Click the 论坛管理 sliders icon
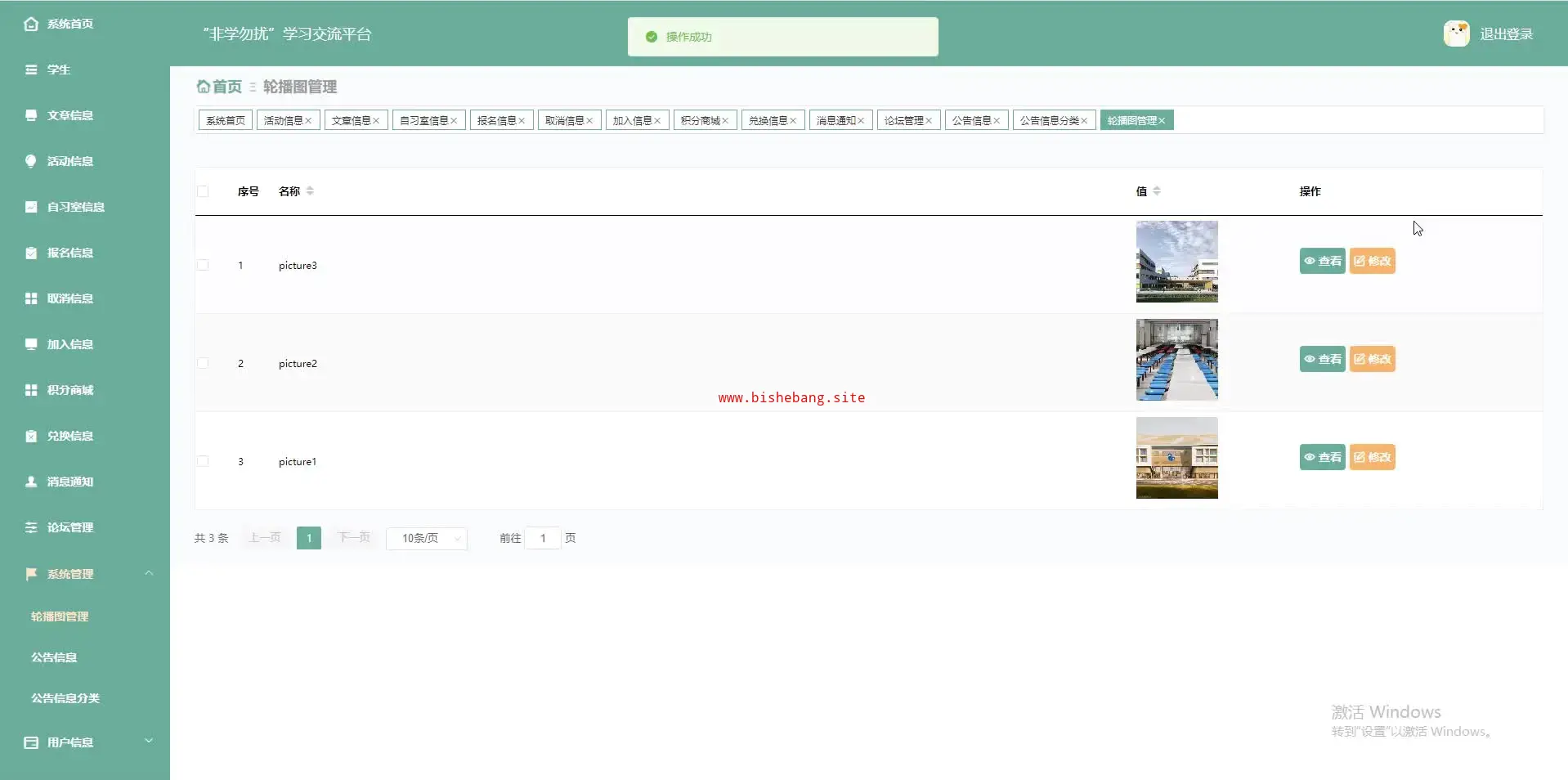Screen dimensions: 1568x780 click(31, 527)
